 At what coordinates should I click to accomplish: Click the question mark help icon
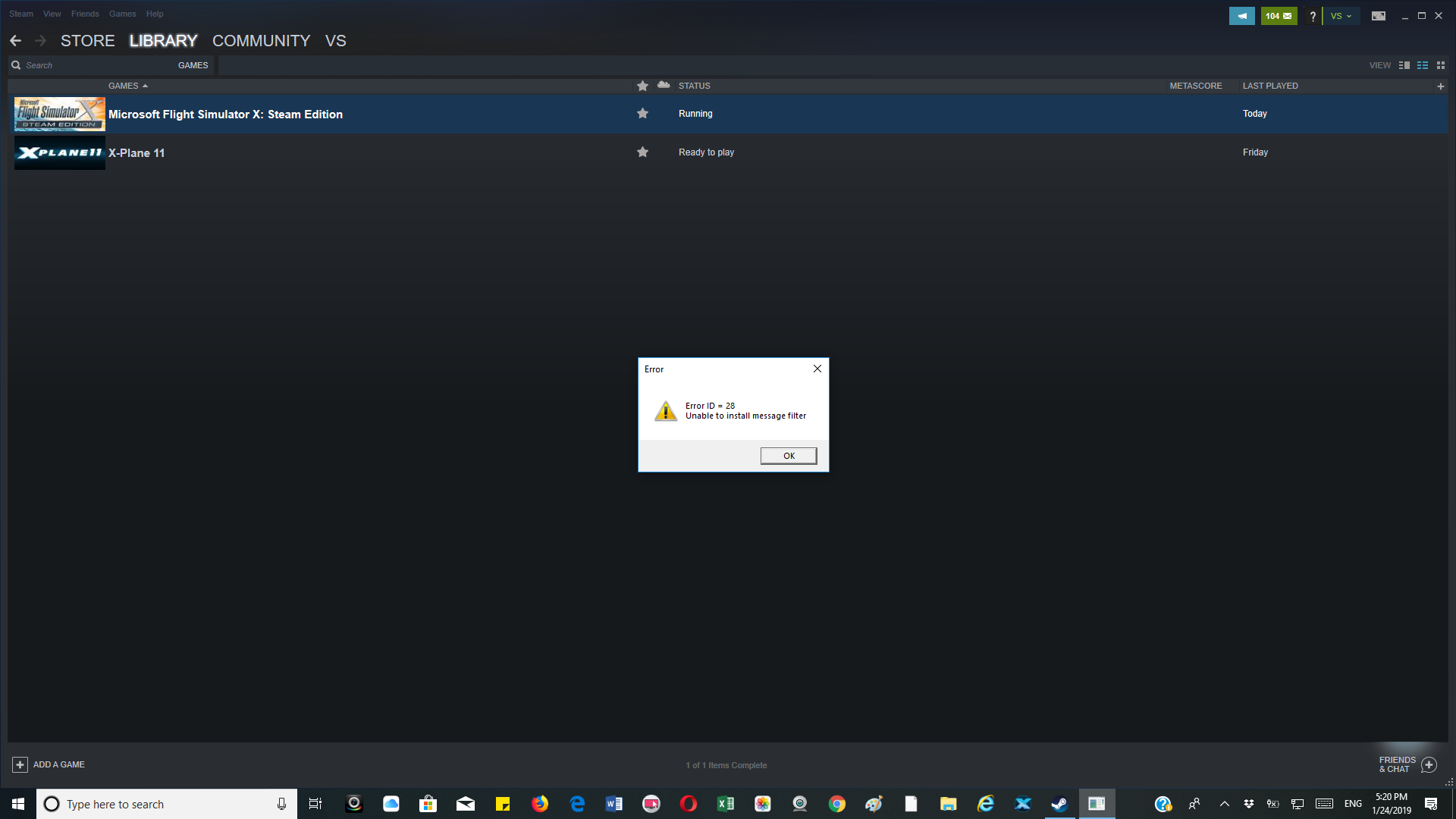(1312, 16)
